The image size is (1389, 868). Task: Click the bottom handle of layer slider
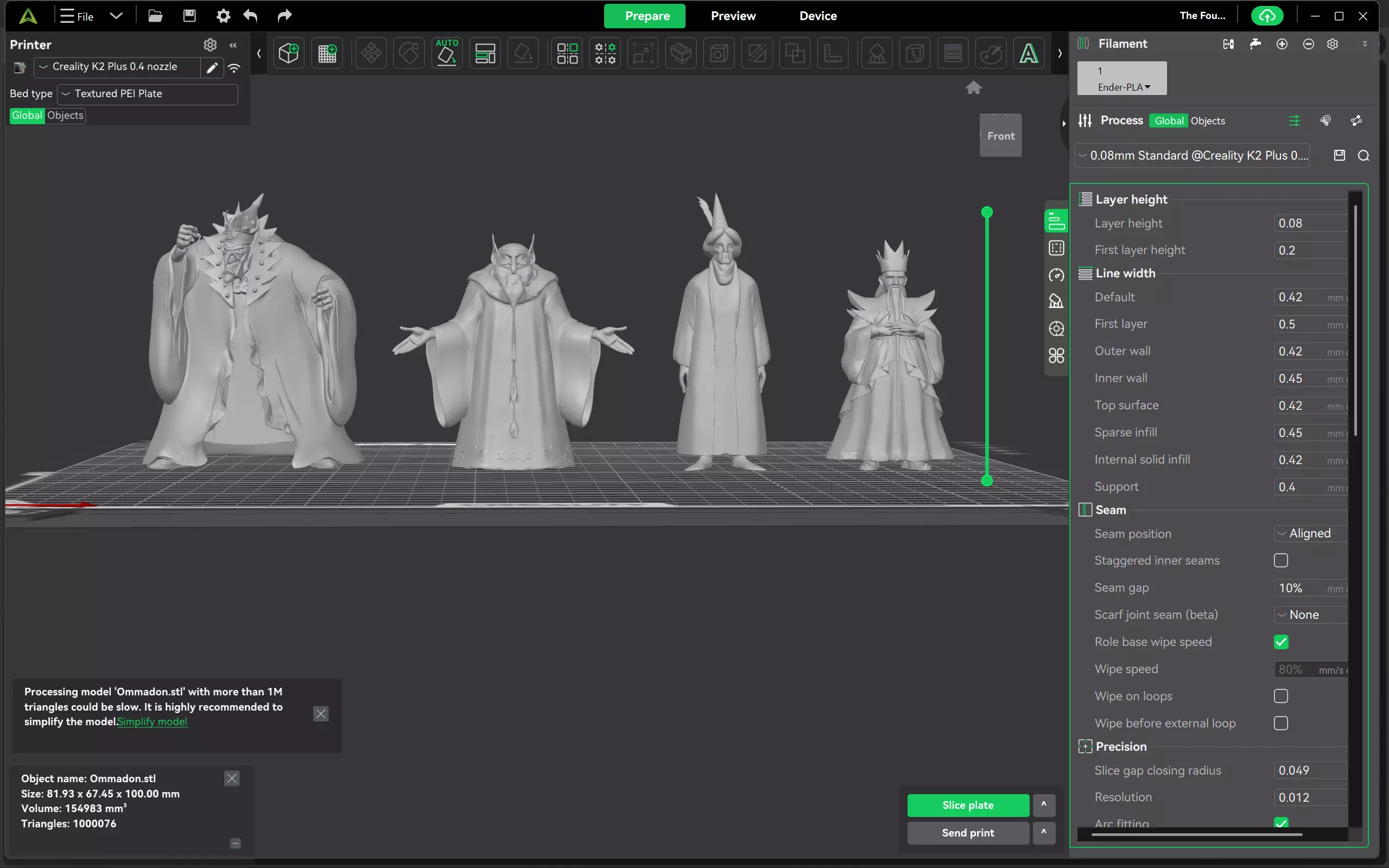987,480
